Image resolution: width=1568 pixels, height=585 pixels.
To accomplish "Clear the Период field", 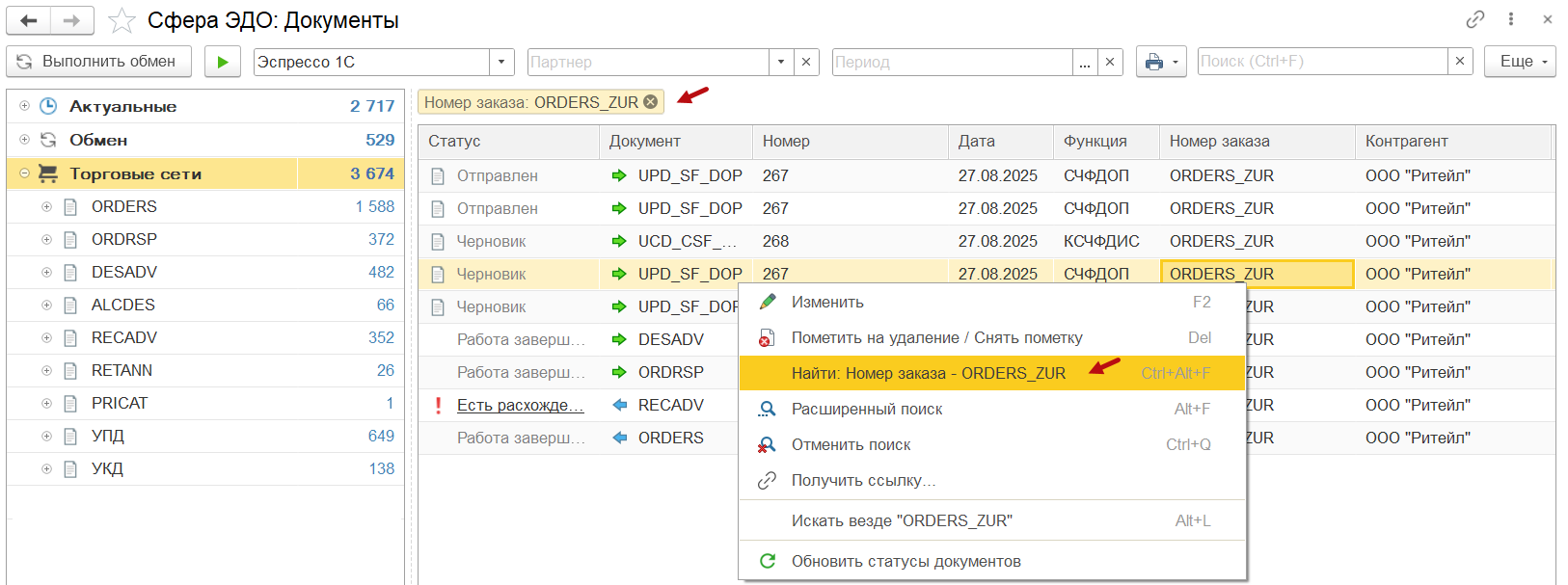I will tap(1111, 62).
